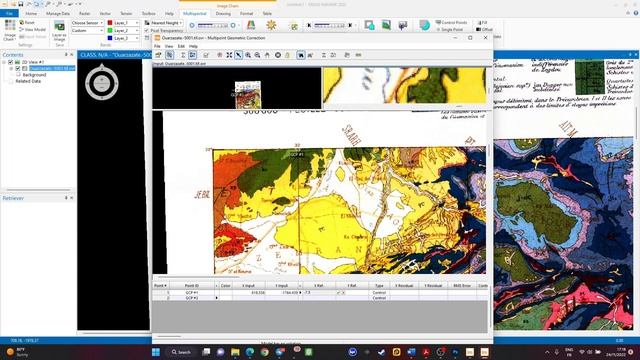
Task: Click the fit-to-frame arrows icon in correction toolbar
Action: (229, 55)
